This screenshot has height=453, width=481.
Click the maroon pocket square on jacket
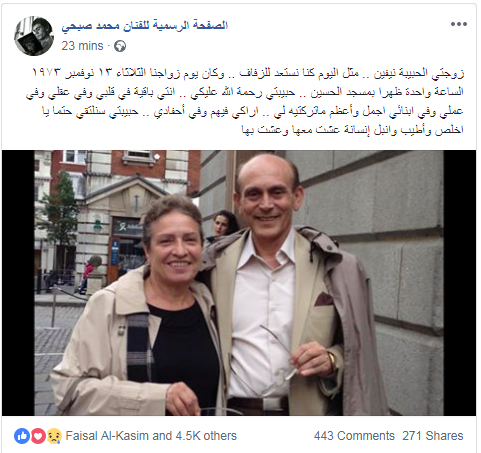pyautogui.click(x=324, y=299)
